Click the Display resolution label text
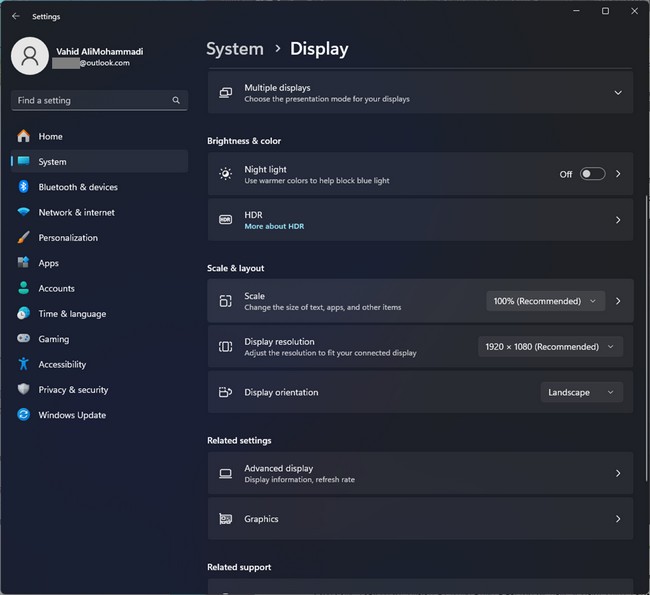This screenshot has height=595, width=650. [279, 342]
